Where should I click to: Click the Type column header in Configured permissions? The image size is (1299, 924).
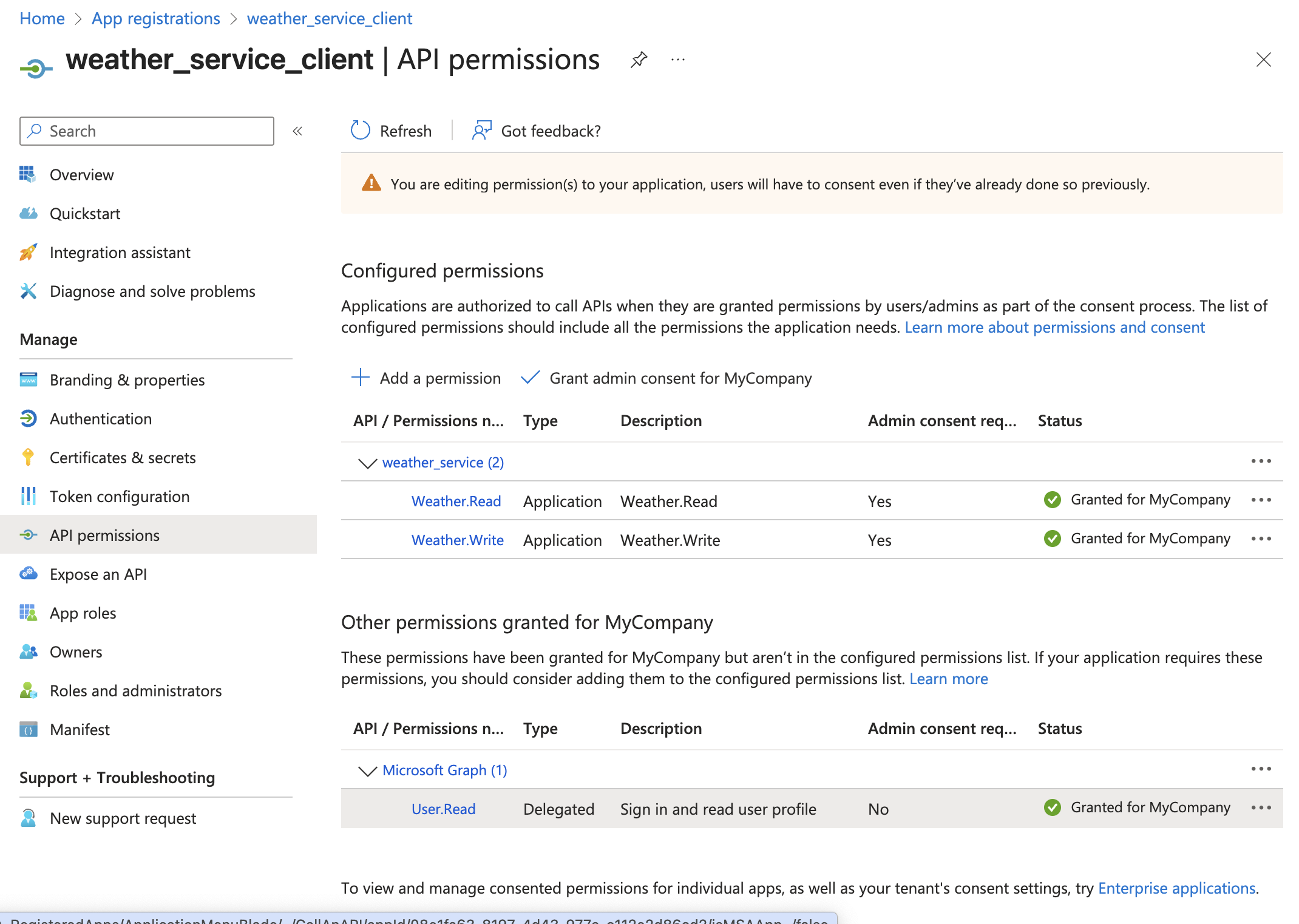point(540,421)
